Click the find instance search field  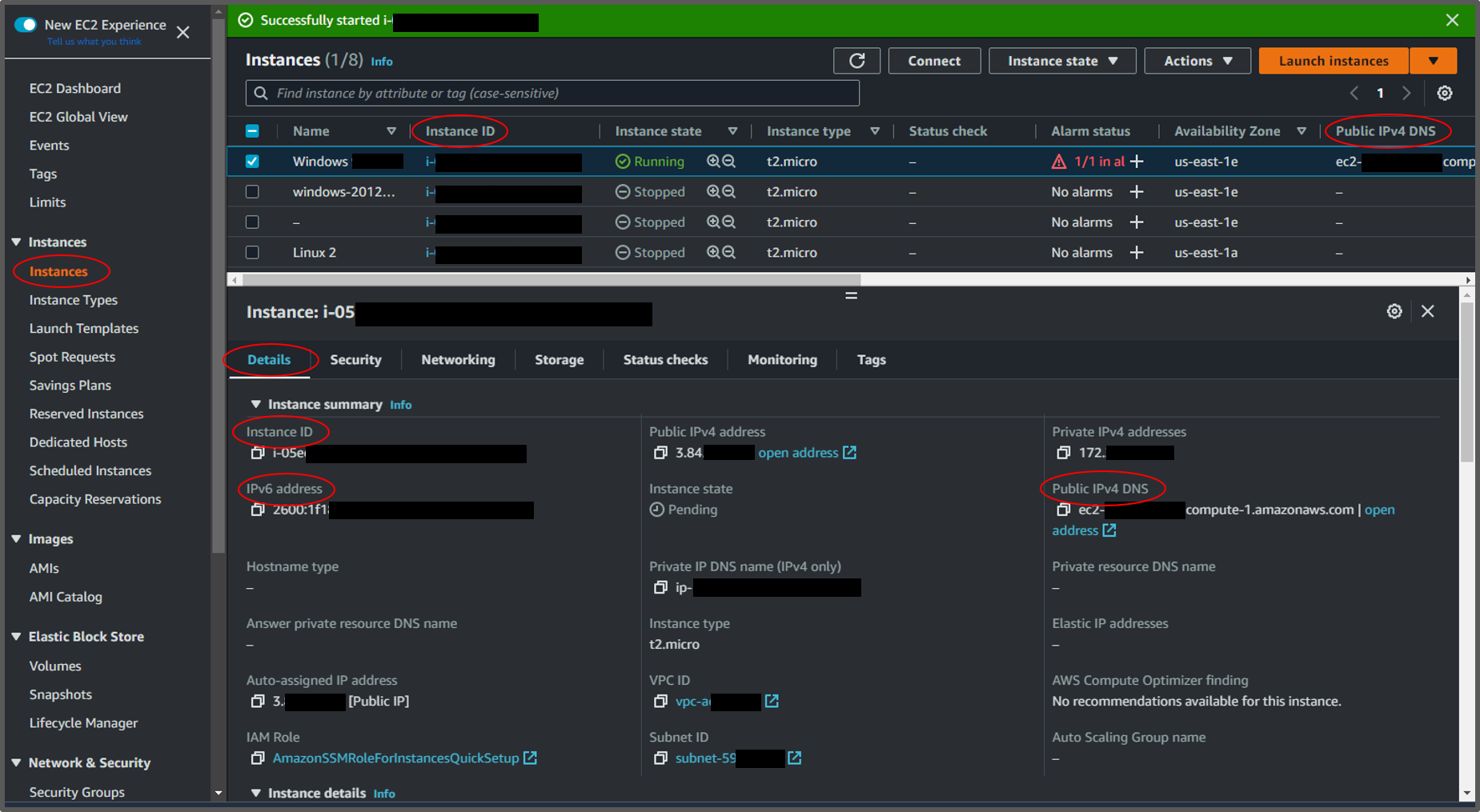[552, 93]
